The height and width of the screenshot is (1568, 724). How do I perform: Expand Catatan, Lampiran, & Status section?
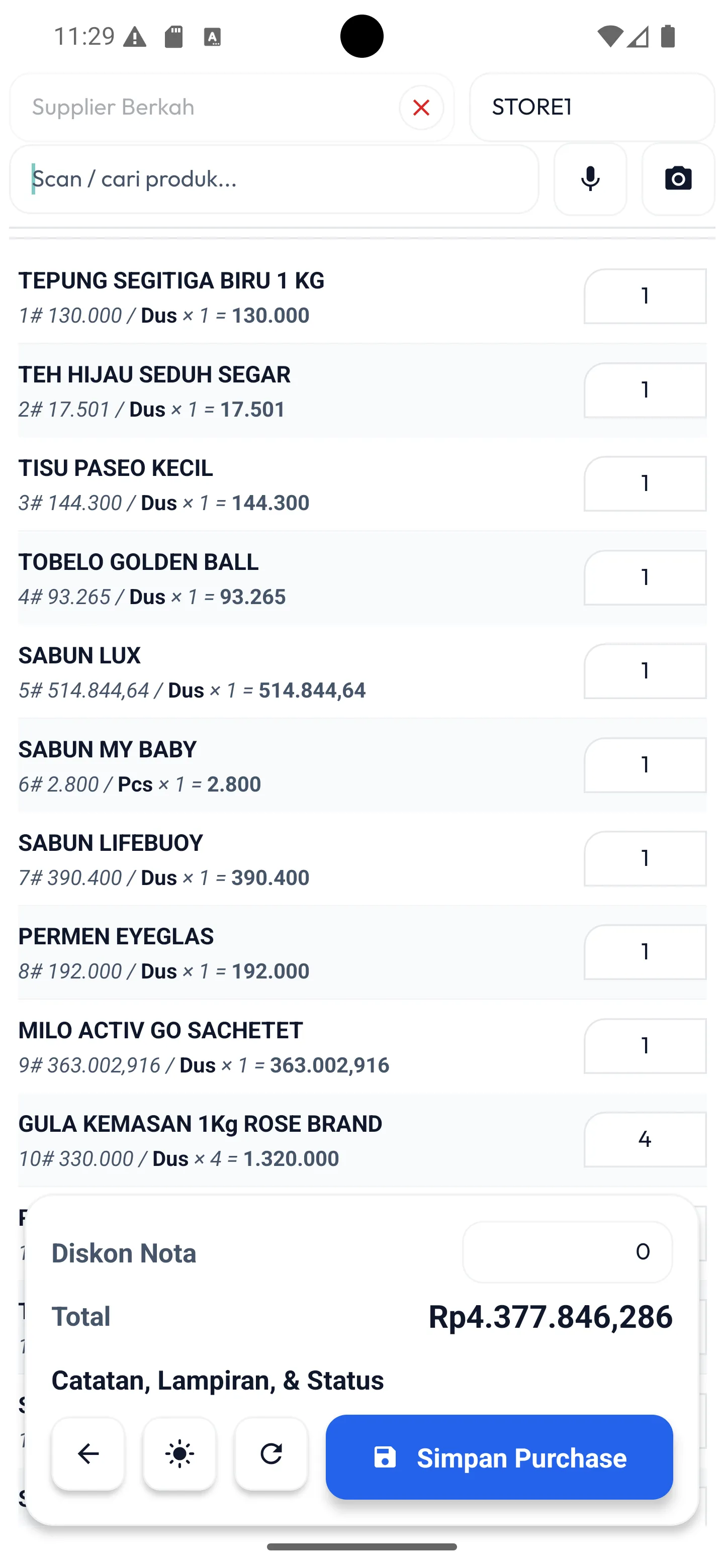pyautogui.click(x=217, y=1380)
